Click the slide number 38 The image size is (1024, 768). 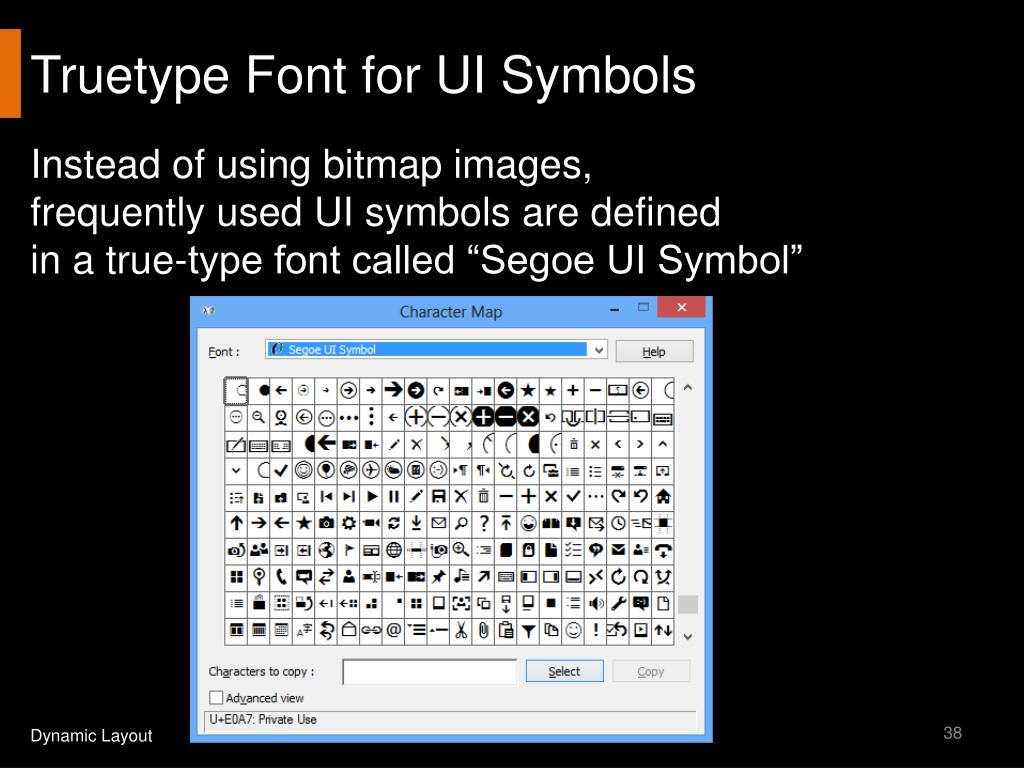click(952, 733)
